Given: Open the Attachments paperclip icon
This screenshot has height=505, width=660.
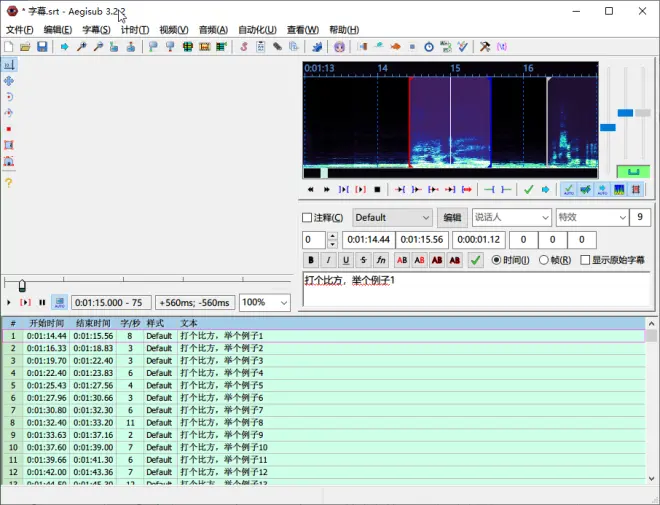Looking at the screenshot, I should (x=277, y=47).
